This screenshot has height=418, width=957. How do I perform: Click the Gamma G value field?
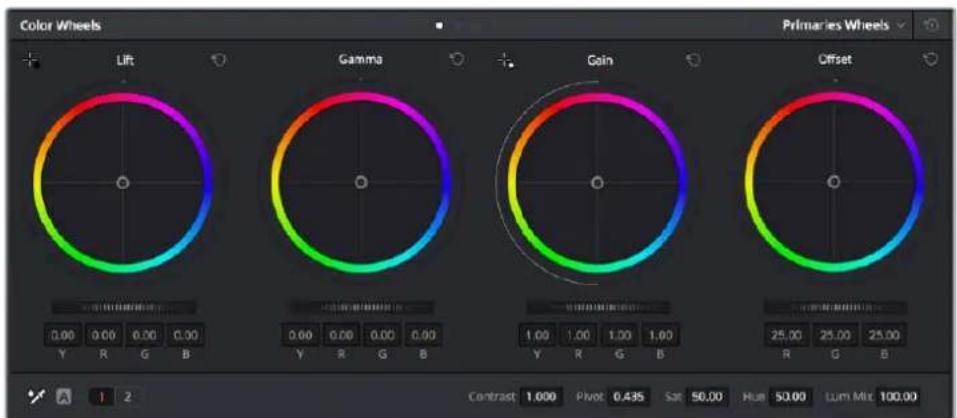pos(382,335)
